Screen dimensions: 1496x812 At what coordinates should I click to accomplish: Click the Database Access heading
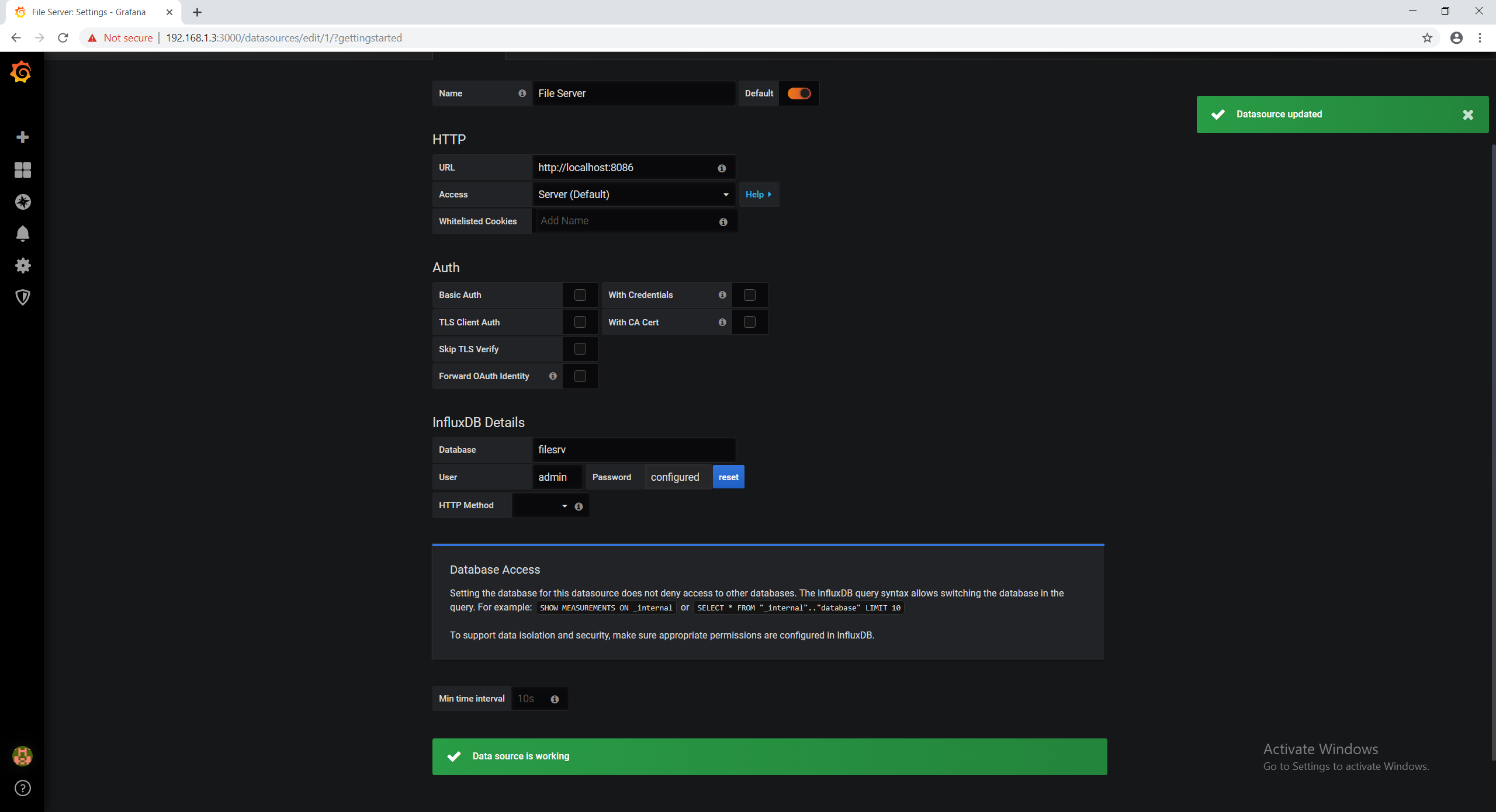click(495, 570)
